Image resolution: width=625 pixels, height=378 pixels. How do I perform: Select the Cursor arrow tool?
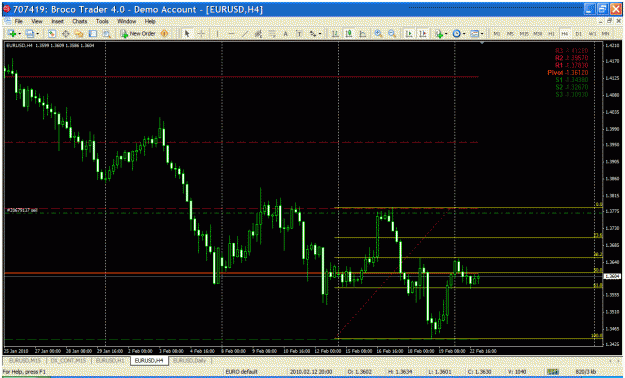pos(187,34)
